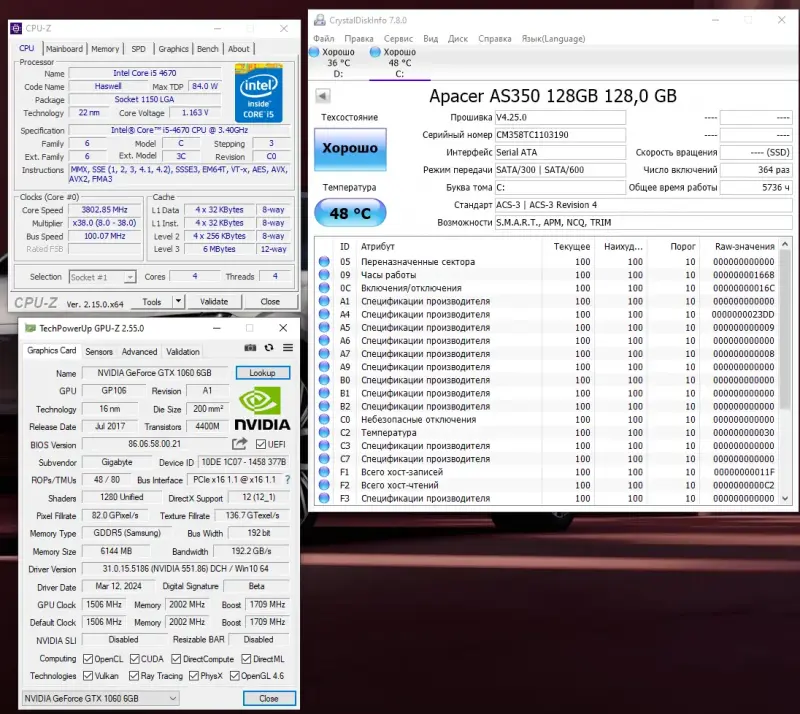Switch to CPU-Z Graphics tab
Viewport: 800px width, 714px height.
click(x=173, y=49)
